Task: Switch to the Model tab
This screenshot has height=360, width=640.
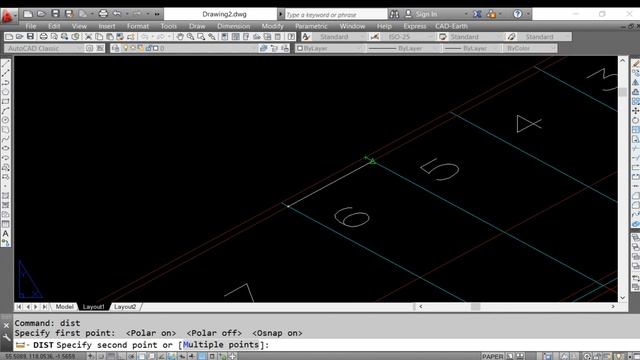Action: (64, 307)
